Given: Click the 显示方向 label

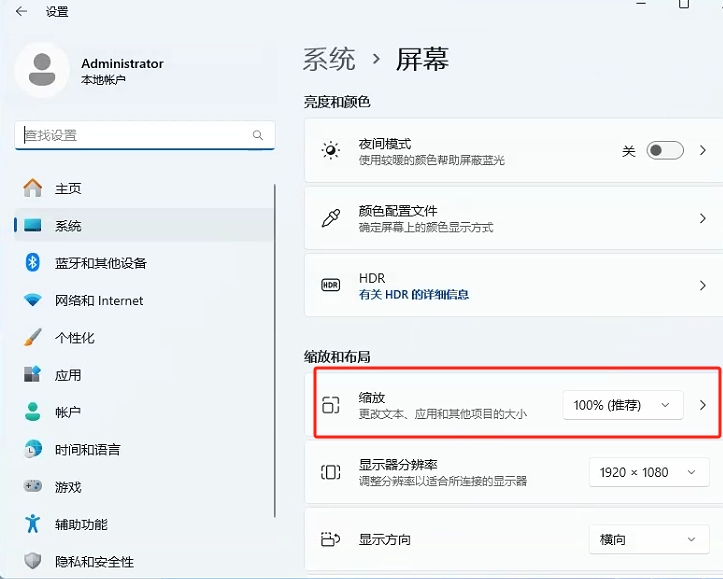Looking at the screenshot, I should point(385,539).
